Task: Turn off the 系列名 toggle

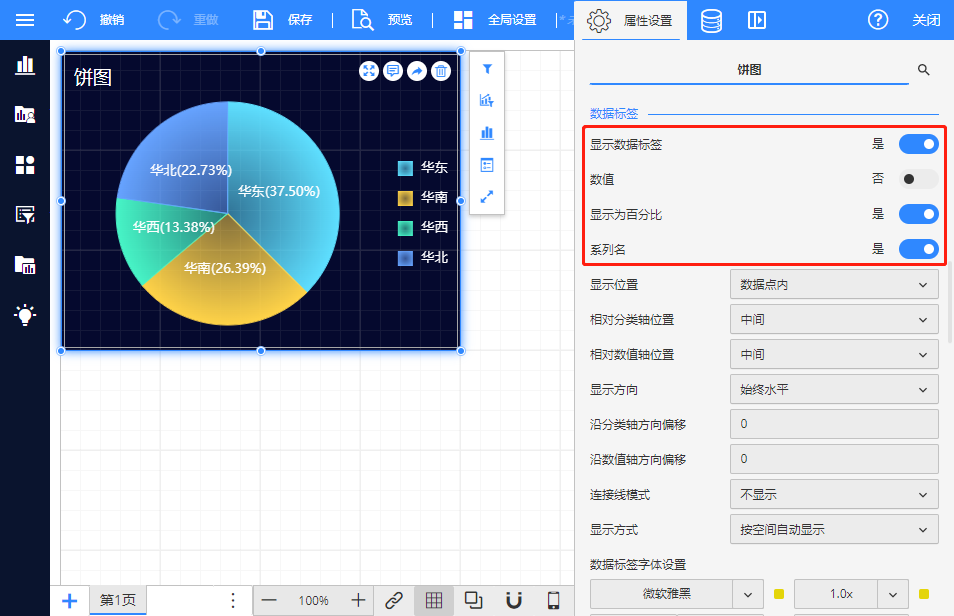Action: pos(918,249)
